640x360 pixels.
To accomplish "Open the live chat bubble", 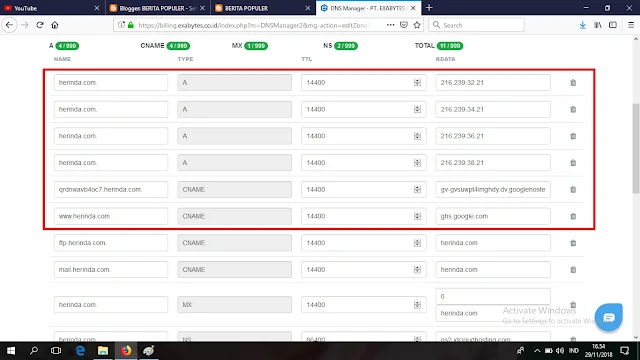I will click(609, 317).
